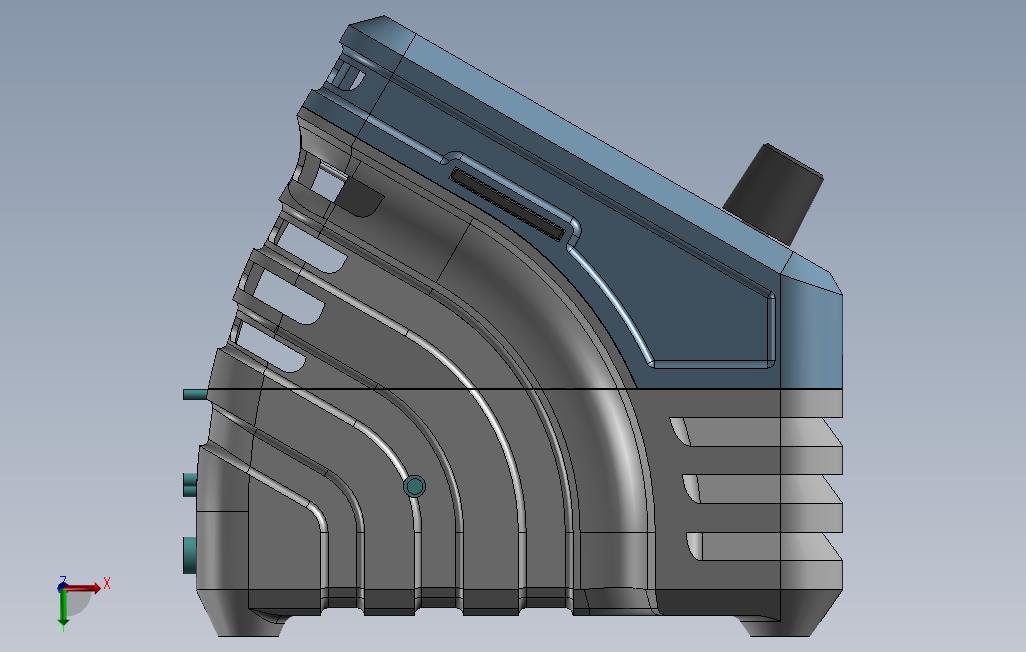Select the teal pin protruding at the split line
This screenshot has height=652, width=1026.
[x=195, y=394]
